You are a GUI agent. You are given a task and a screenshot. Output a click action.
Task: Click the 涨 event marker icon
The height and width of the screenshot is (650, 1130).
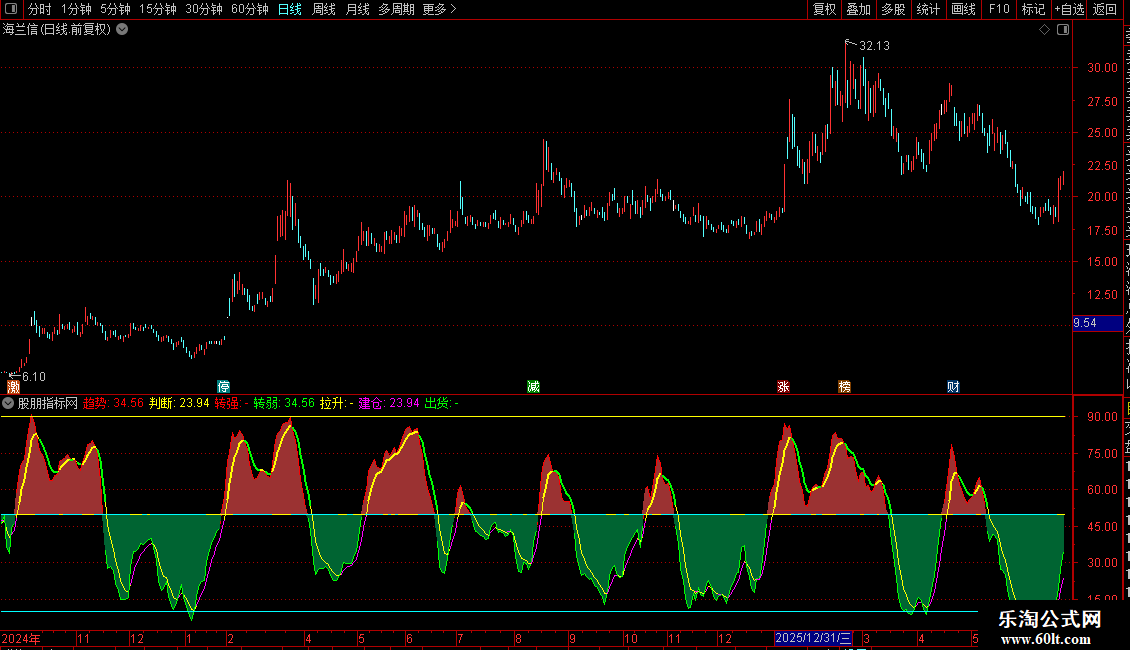783,387
